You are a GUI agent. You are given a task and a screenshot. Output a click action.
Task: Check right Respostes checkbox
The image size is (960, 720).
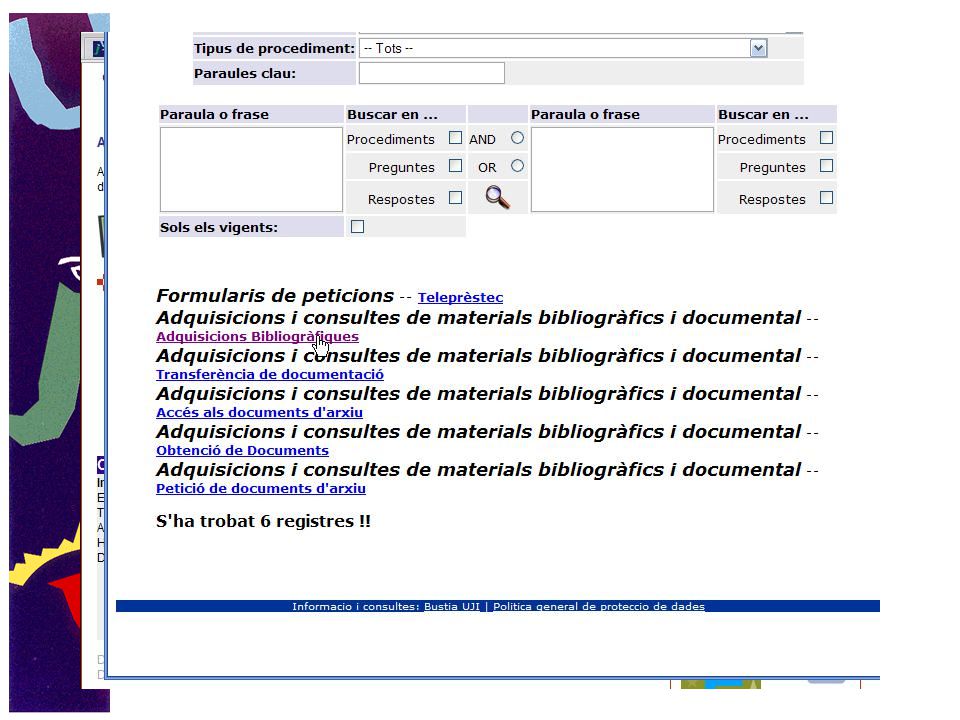pyautogui.click(x=826, y=198)
